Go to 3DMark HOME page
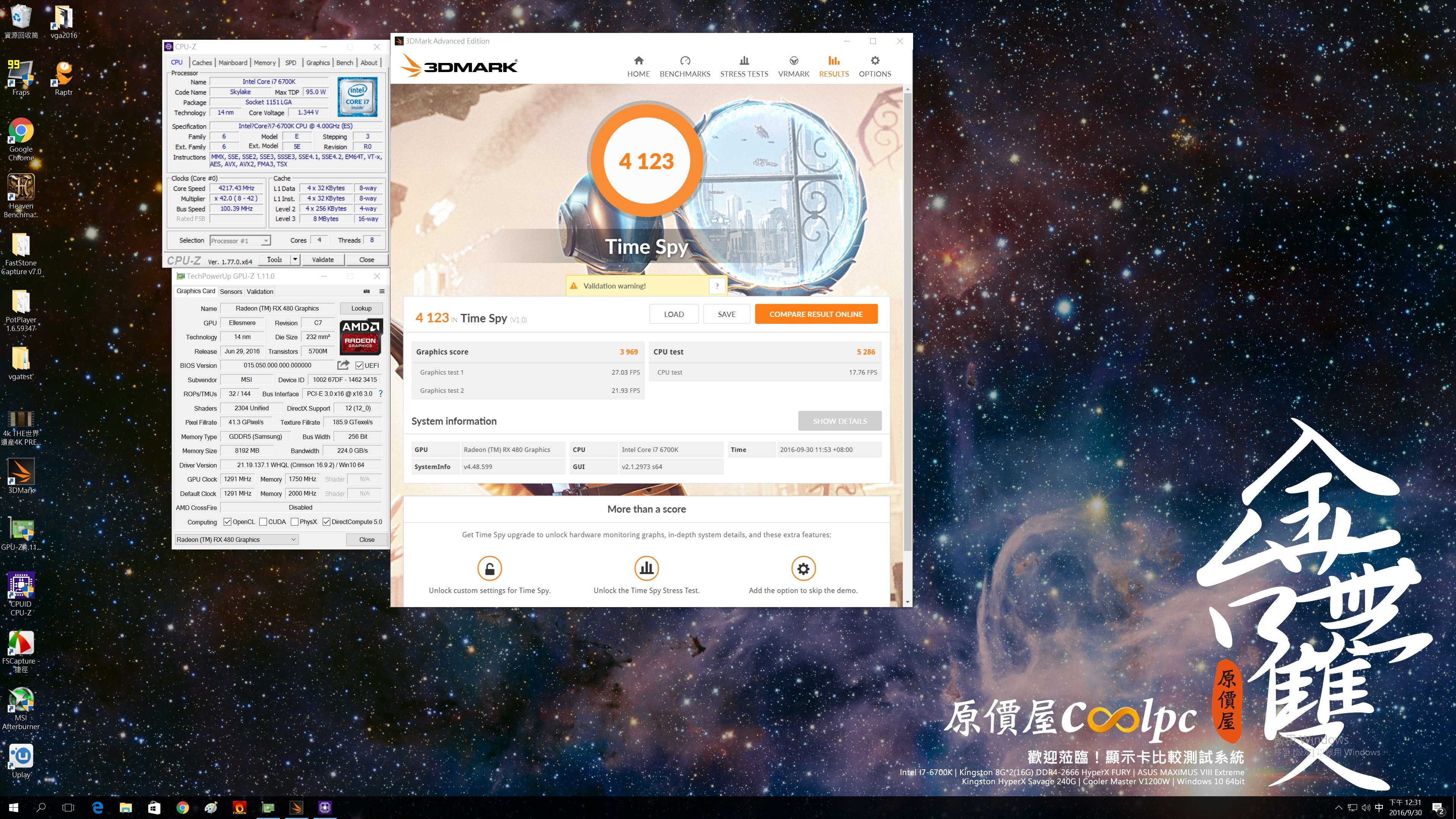 (x=638, y=66)
